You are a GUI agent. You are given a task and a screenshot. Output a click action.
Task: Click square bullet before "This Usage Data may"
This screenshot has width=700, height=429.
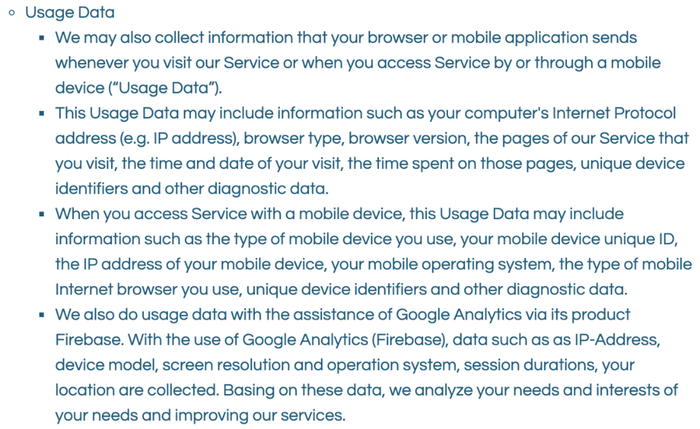pyautogui.click(x=42, y=113)
